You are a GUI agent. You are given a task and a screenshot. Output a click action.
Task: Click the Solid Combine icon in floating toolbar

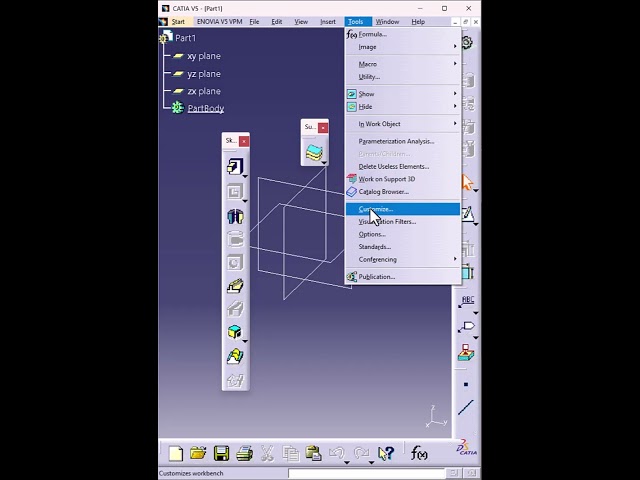click(x=234, y=332)
